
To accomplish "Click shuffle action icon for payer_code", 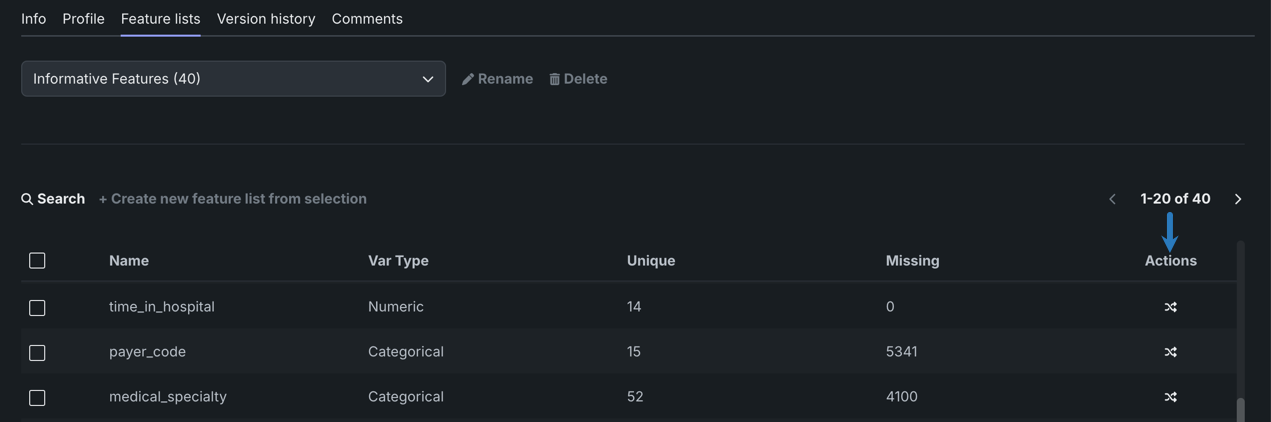I will coord(1170,352).
